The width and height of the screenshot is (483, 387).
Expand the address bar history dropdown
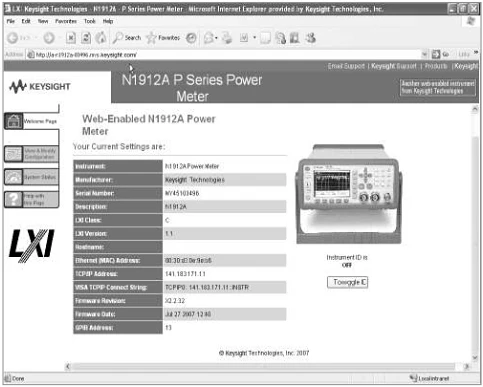(424, 54)
